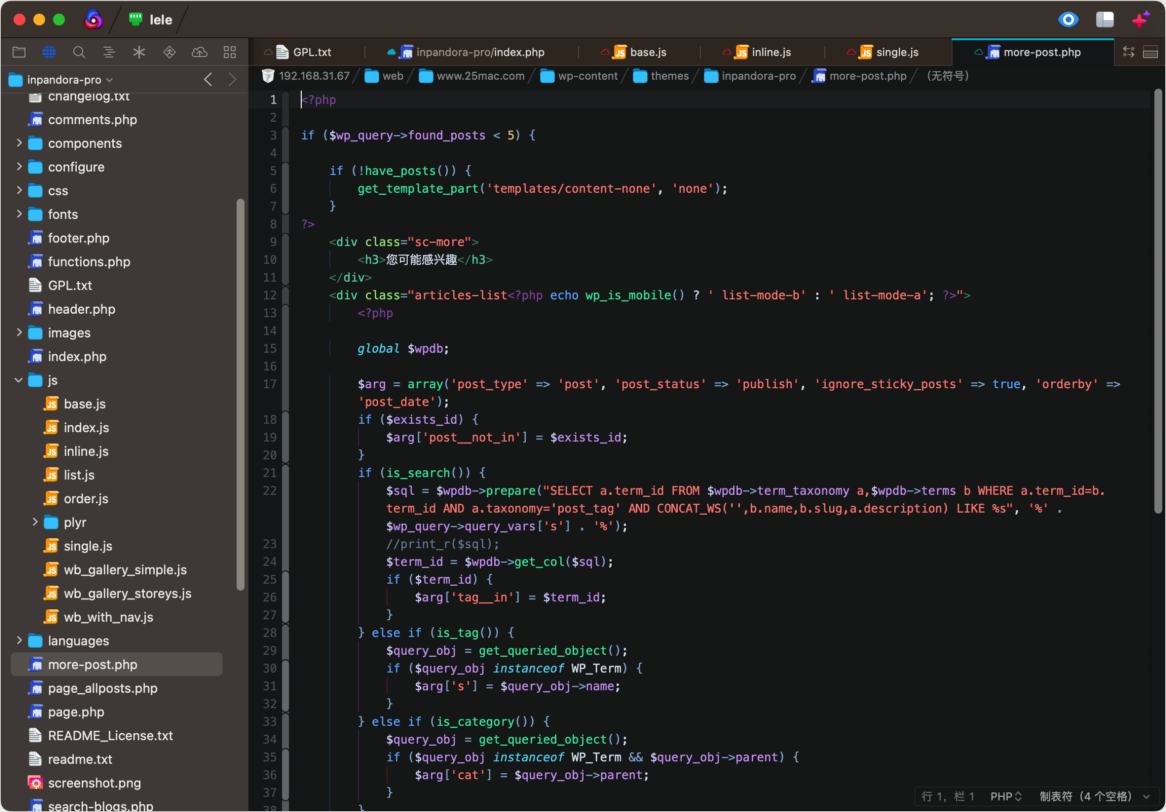Screen dimensions: 1166x812
Task: Open the local files folder icon
Action: 19,52
